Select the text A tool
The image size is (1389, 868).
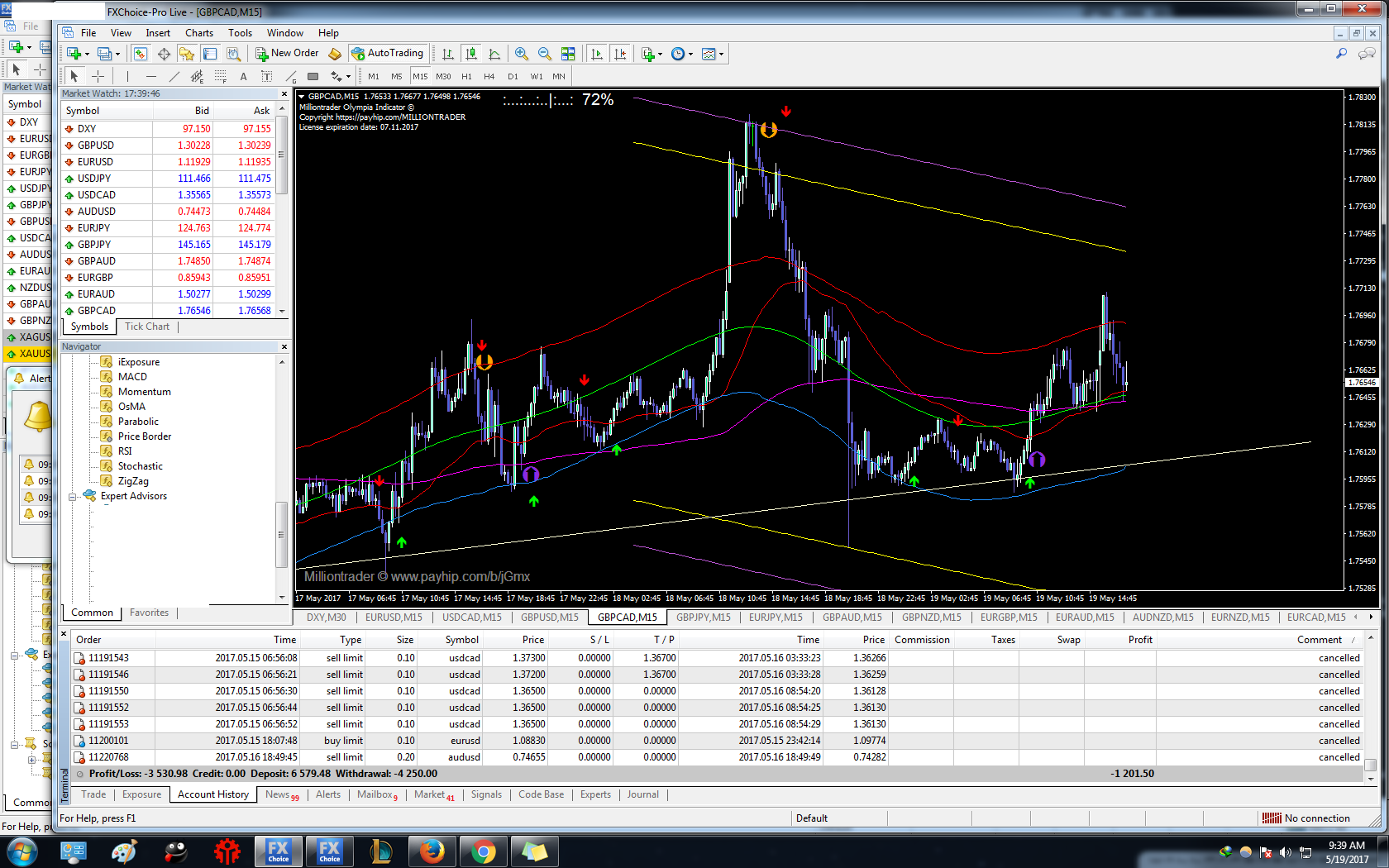[243, 76]
